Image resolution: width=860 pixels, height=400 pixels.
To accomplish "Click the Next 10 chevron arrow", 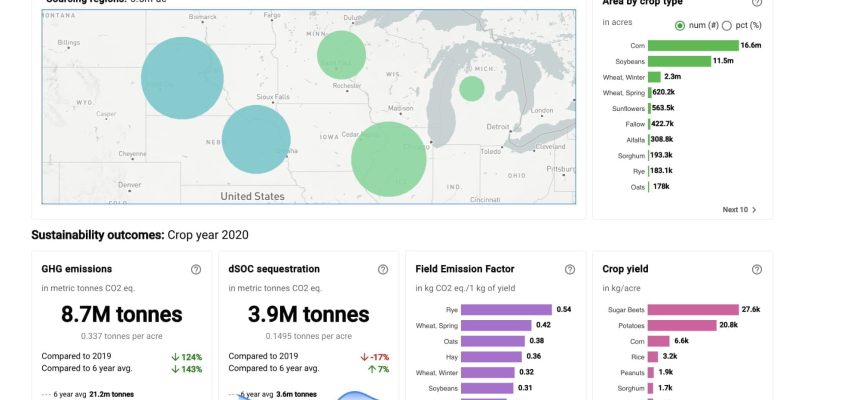I will pyautogui.click(x=754, y=210).
